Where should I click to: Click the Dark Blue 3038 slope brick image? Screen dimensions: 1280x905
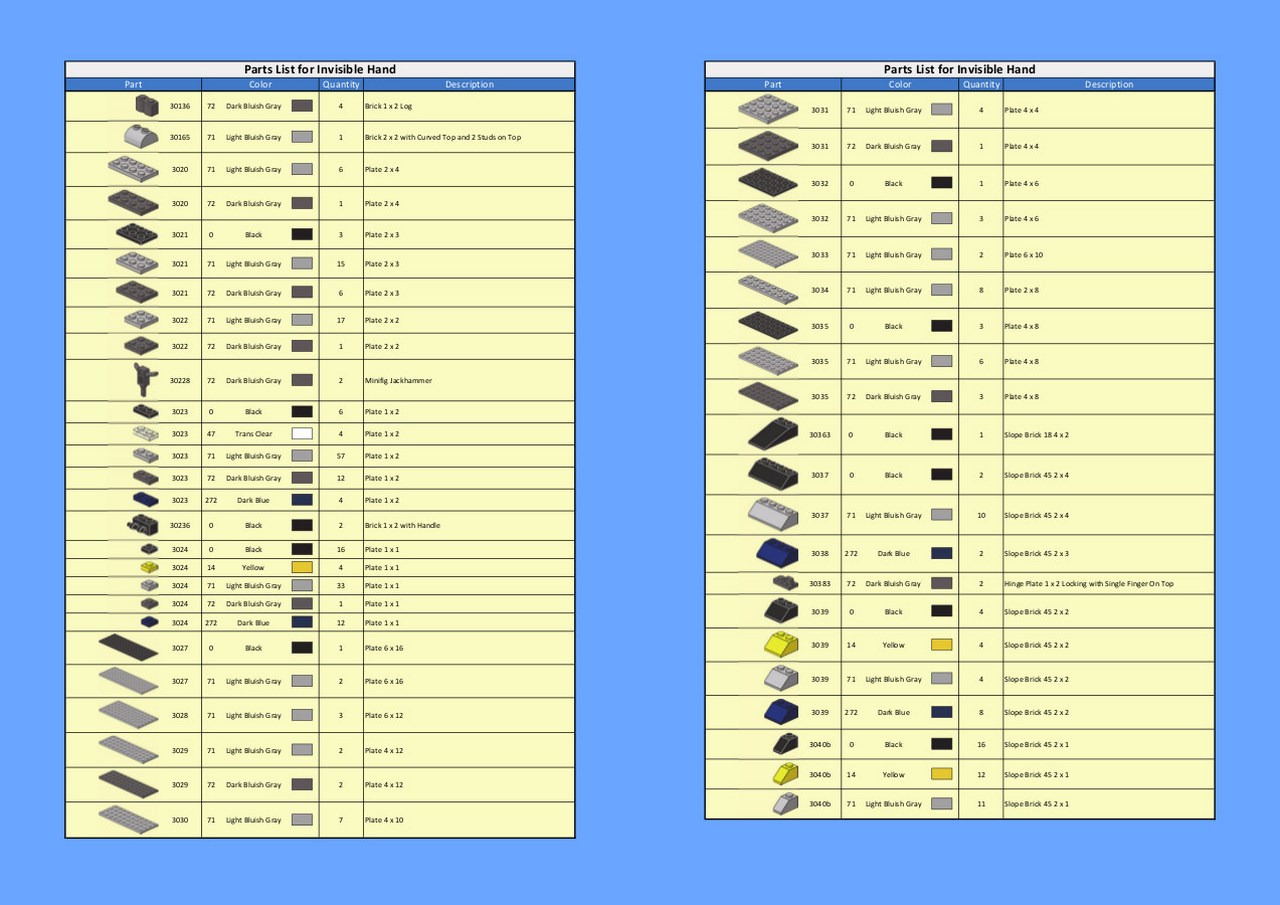tap(777, 553)
